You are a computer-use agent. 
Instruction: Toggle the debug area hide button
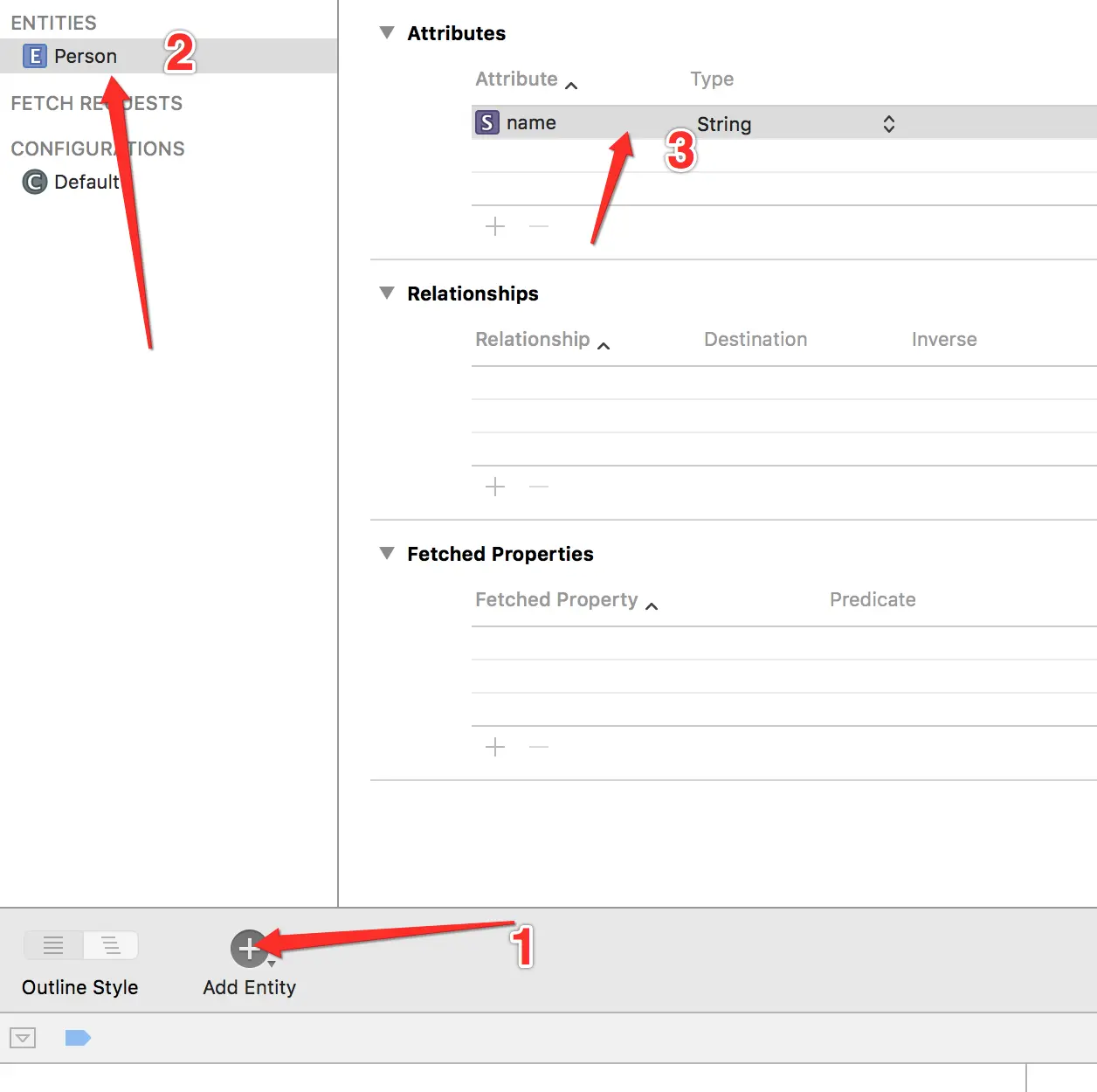23,1038
